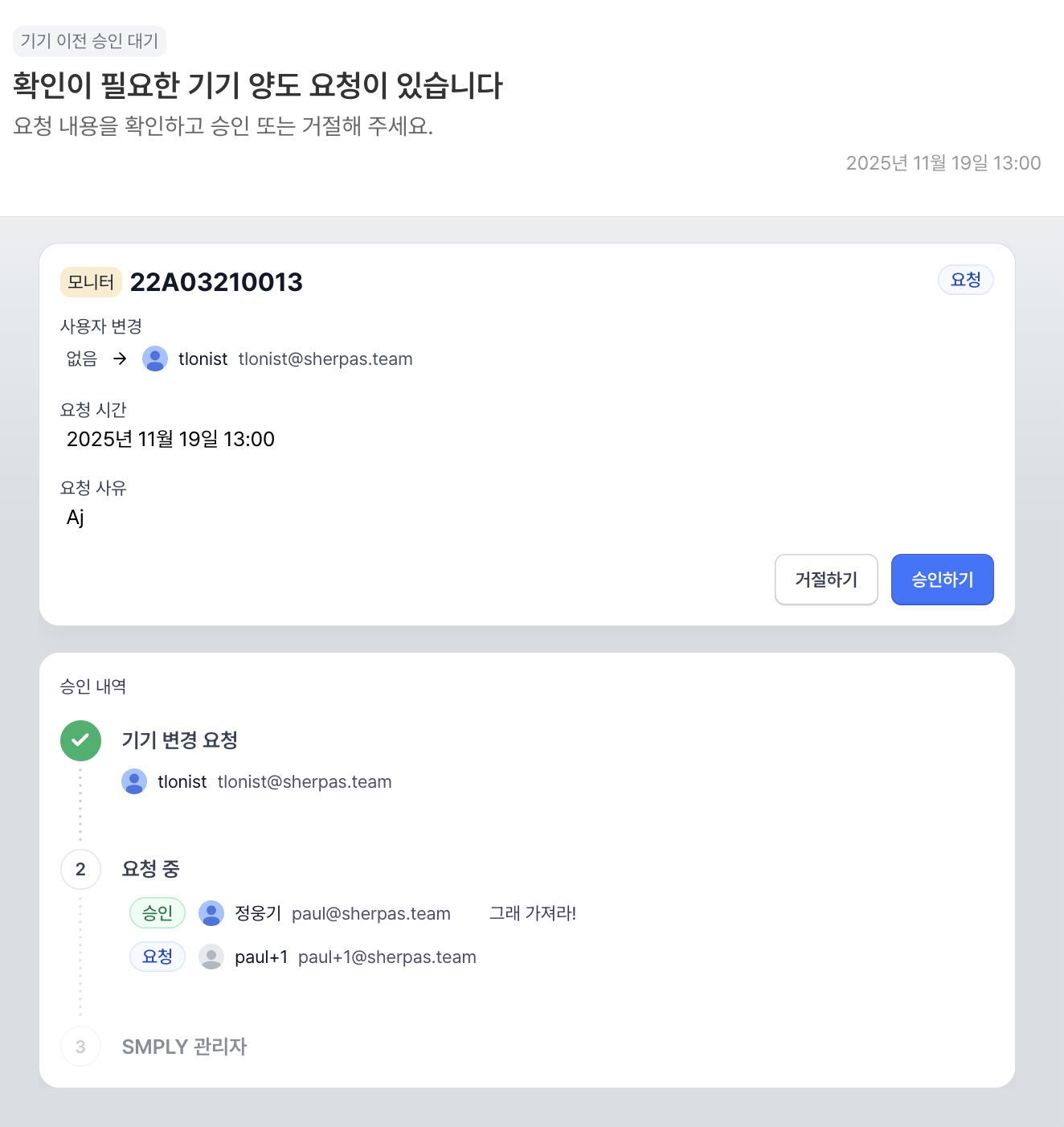1064x1127 pixels.
Task: Click paul+1's gray avatar icon
Action: point(211,957)
